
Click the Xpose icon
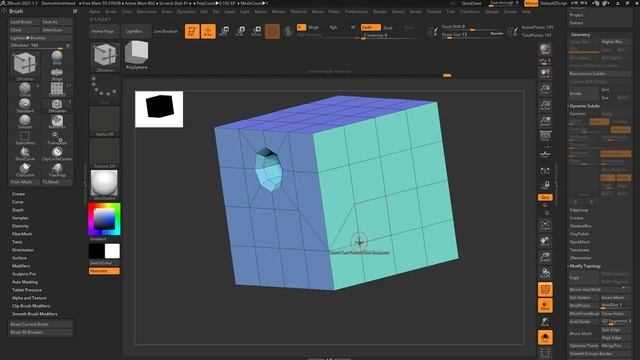[x=545, y=353]
